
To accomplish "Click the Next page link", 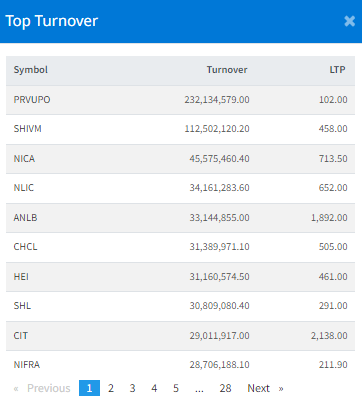I will coord(265,388).
